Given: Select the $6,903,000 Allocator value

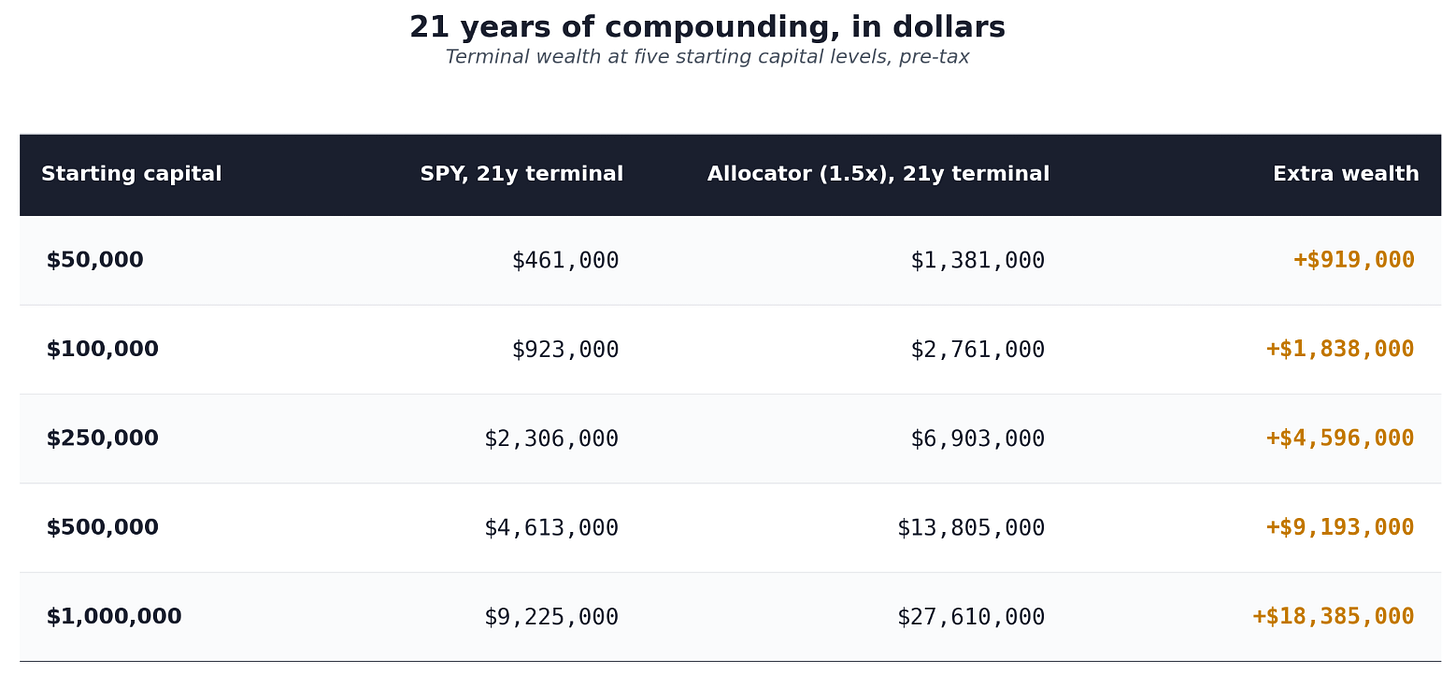Looking at the screenshot, I should 977,439.
